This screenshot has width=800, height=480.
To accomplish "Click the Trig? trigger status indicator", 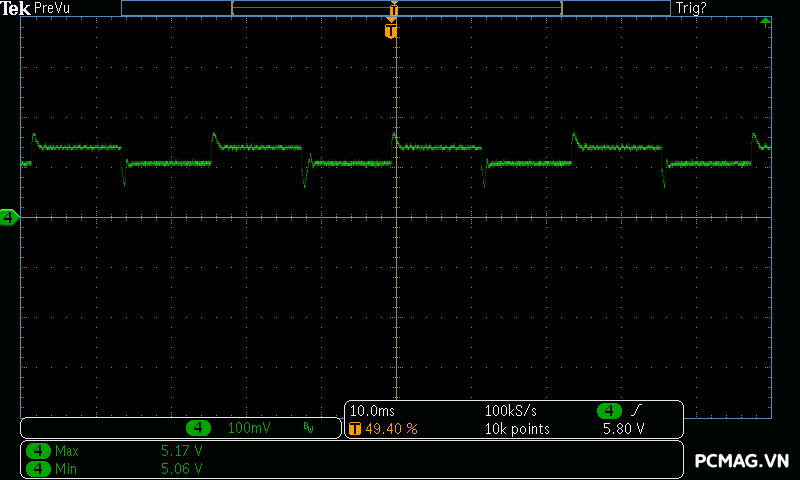I will point(690,8).
